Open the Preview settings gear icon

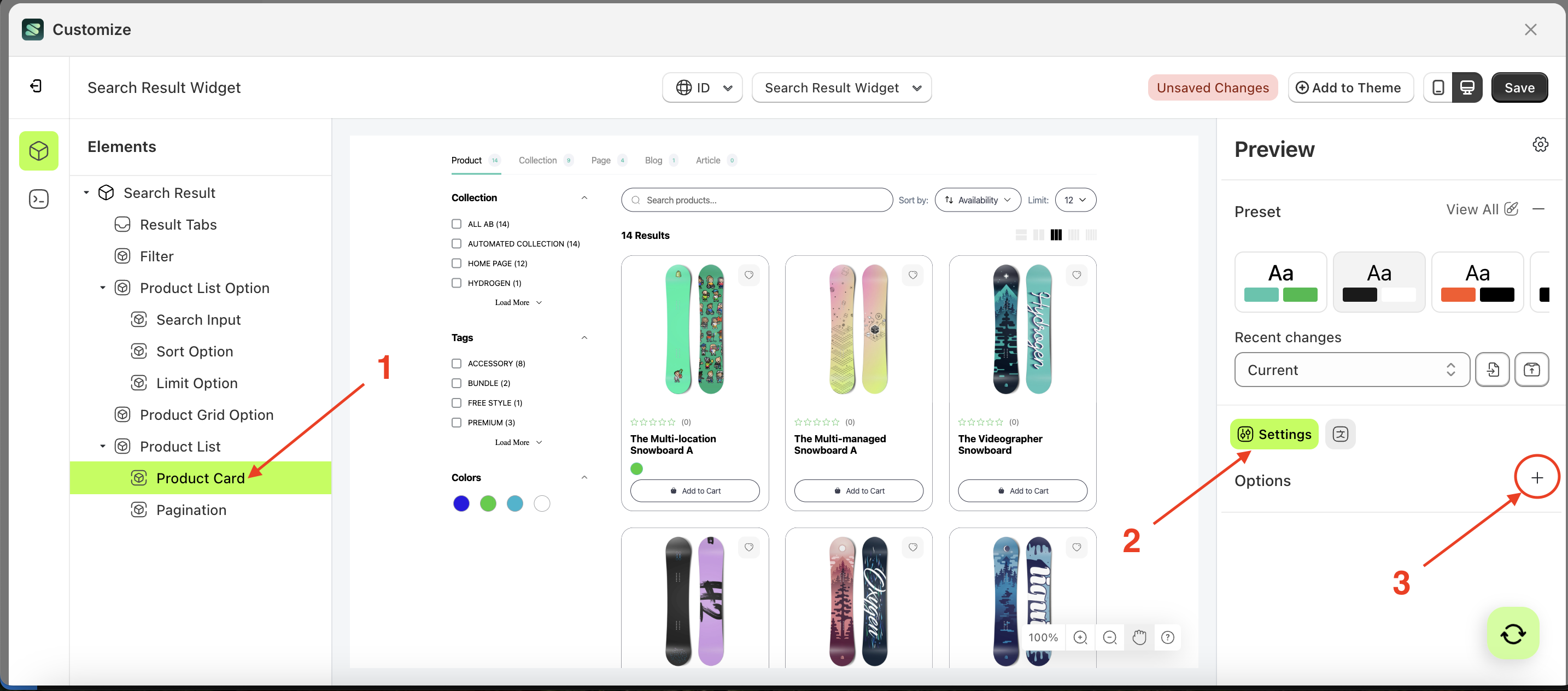pos(1541,144)
